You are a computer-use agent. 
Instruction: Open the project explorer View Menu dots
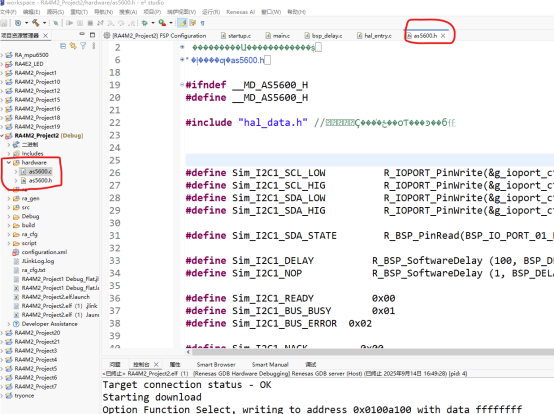[x=93, y=46]
